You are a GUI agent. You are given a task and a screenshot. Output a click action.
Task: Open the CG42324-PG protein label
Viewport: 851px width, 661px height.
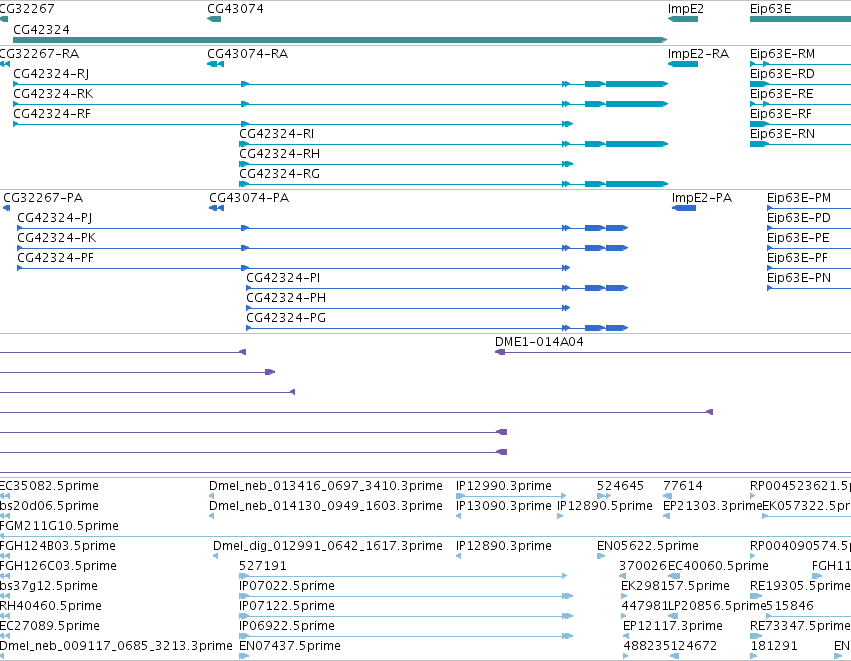(x=286, y=319)
